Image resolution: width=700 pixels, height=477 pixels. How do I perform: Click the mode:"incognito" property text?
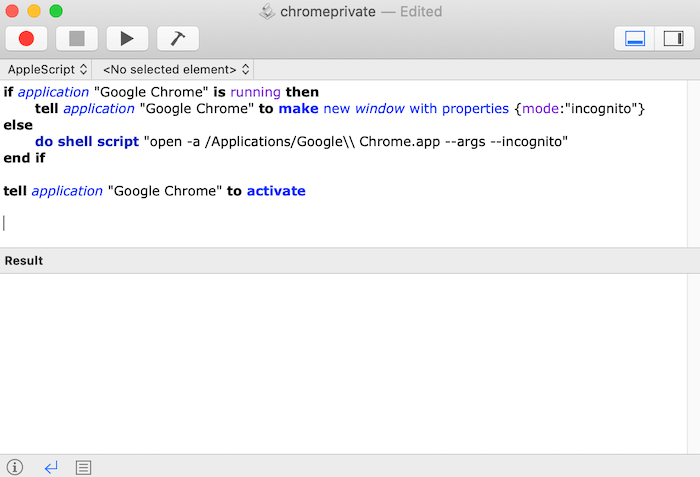[x=580, y=109]
